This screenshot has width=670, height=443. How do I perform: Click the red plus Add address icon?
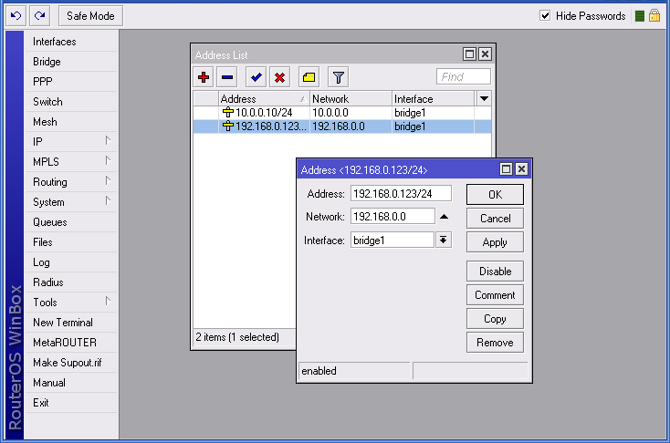(x=204, y=78)
